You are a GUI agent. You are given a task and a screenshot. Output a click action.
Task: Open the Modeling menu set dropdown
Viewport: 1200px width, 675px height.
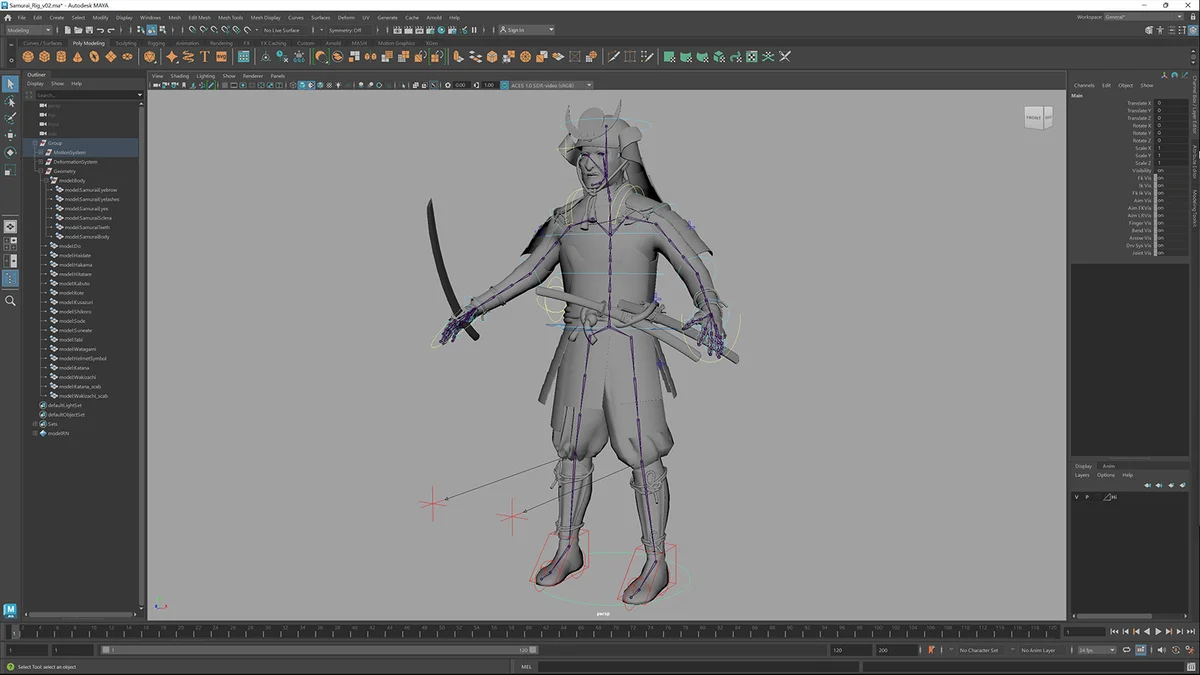pos(30,30)
